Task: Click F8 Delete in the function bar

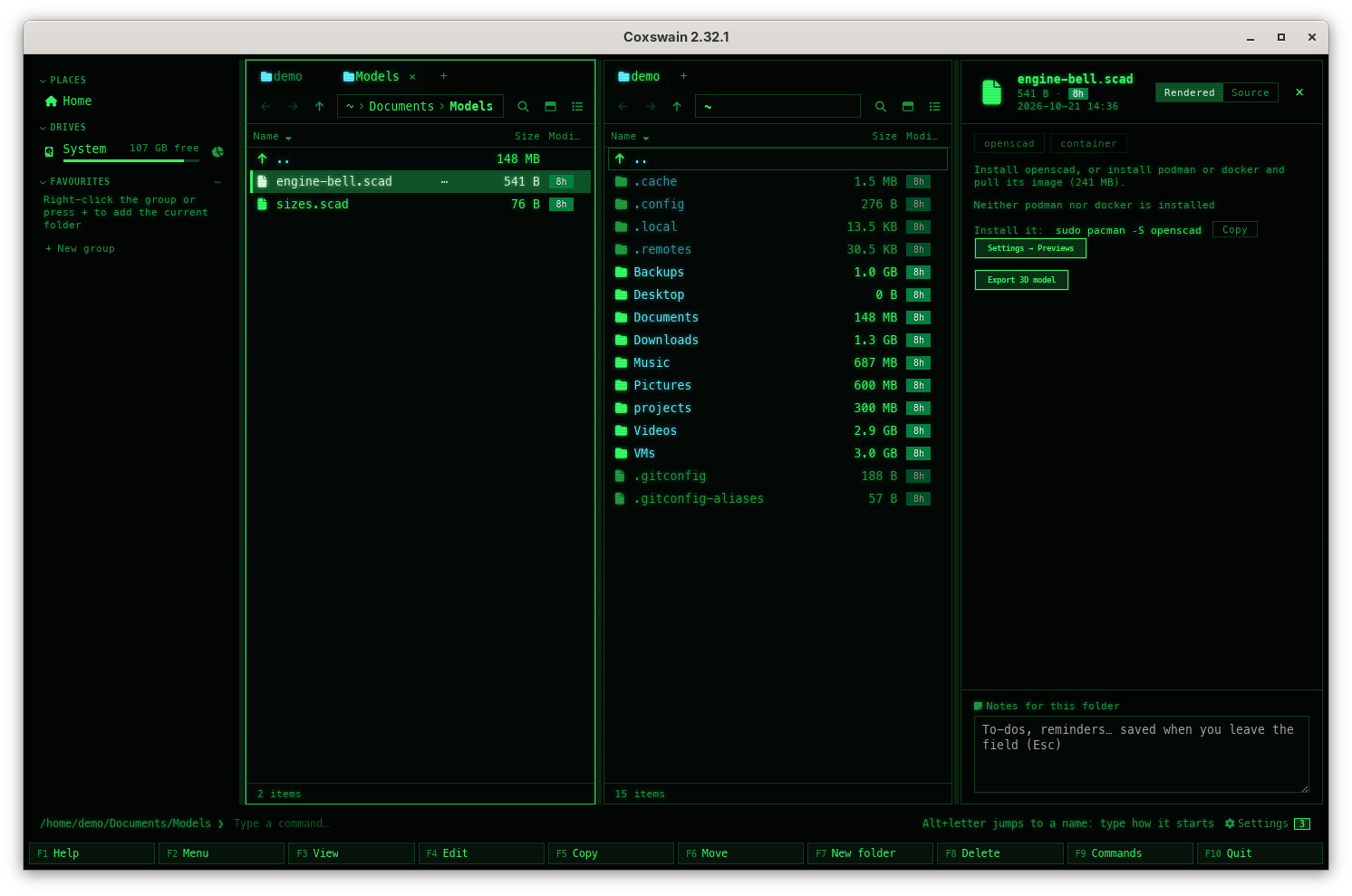Action: [x=1000, y=853]
